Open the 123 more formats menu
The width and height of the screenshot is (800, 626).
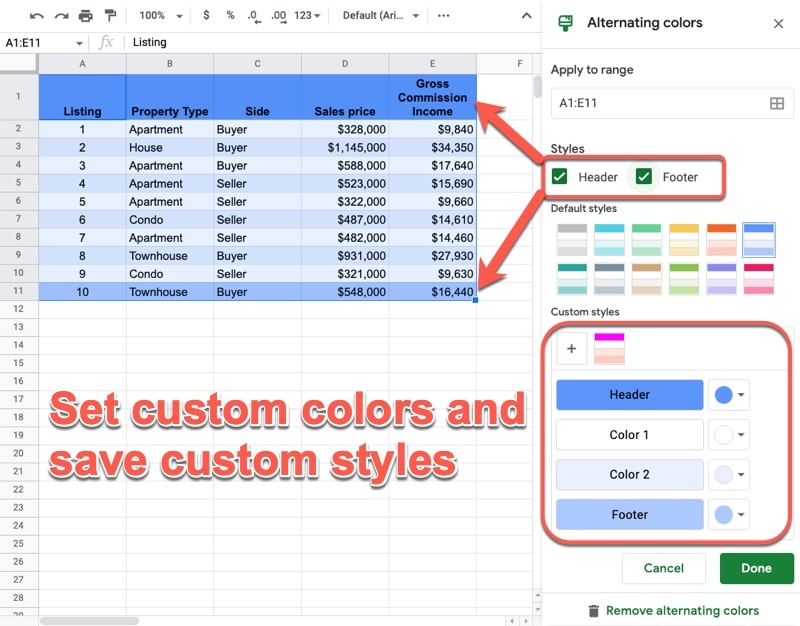pos(307,15)
